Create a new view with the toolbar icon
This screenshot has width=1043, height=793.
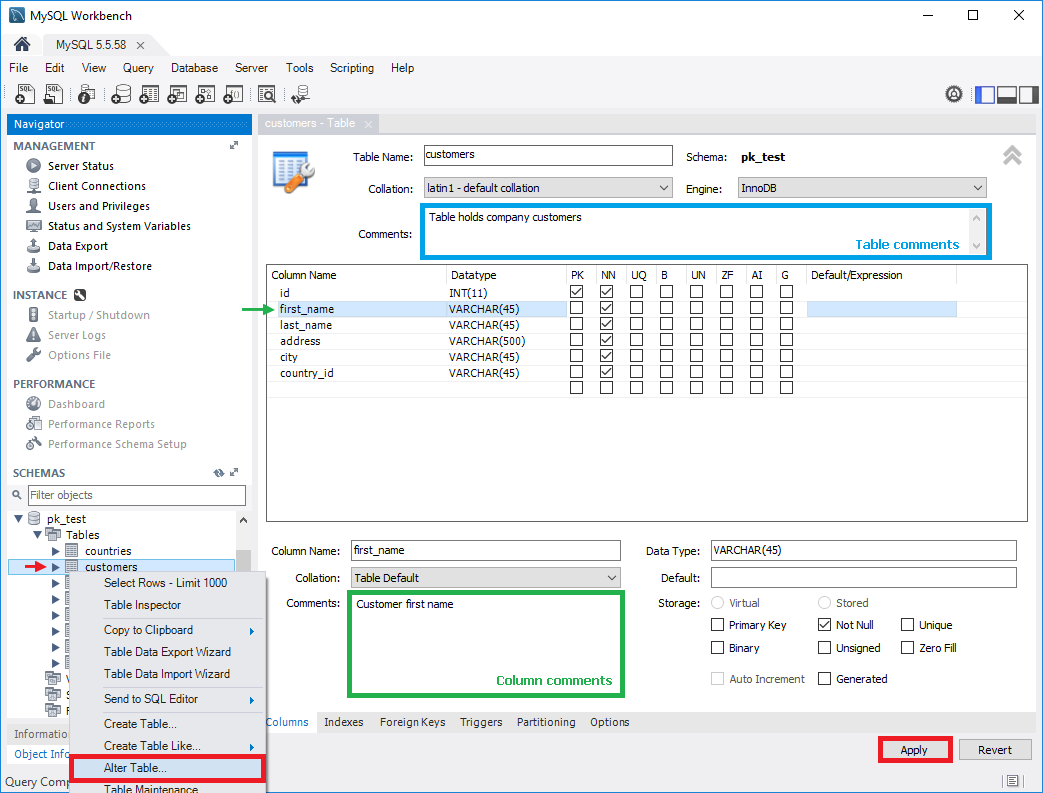[x=176, y=93]
